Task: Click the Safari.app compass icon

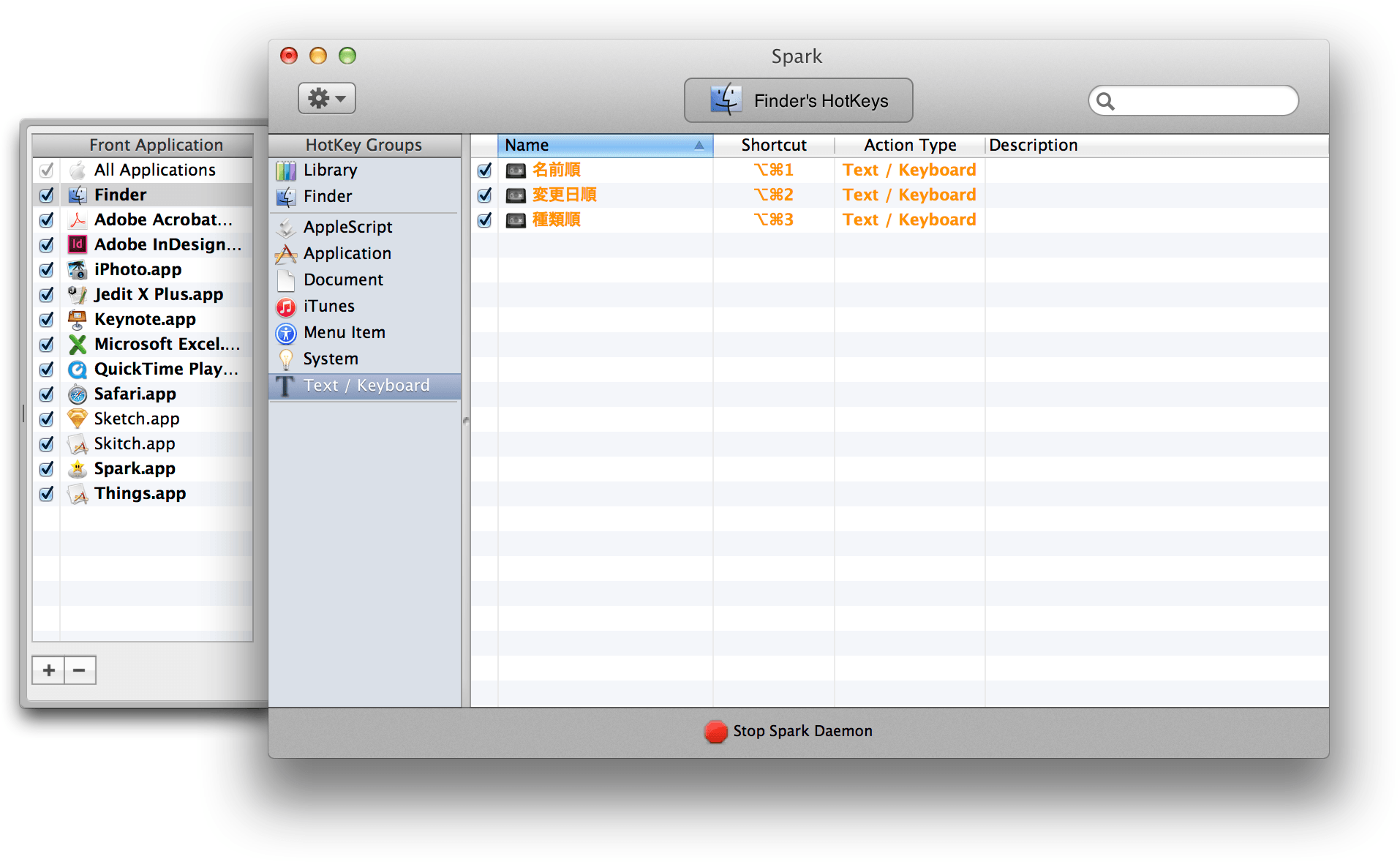Action: (x=78, y=394)
